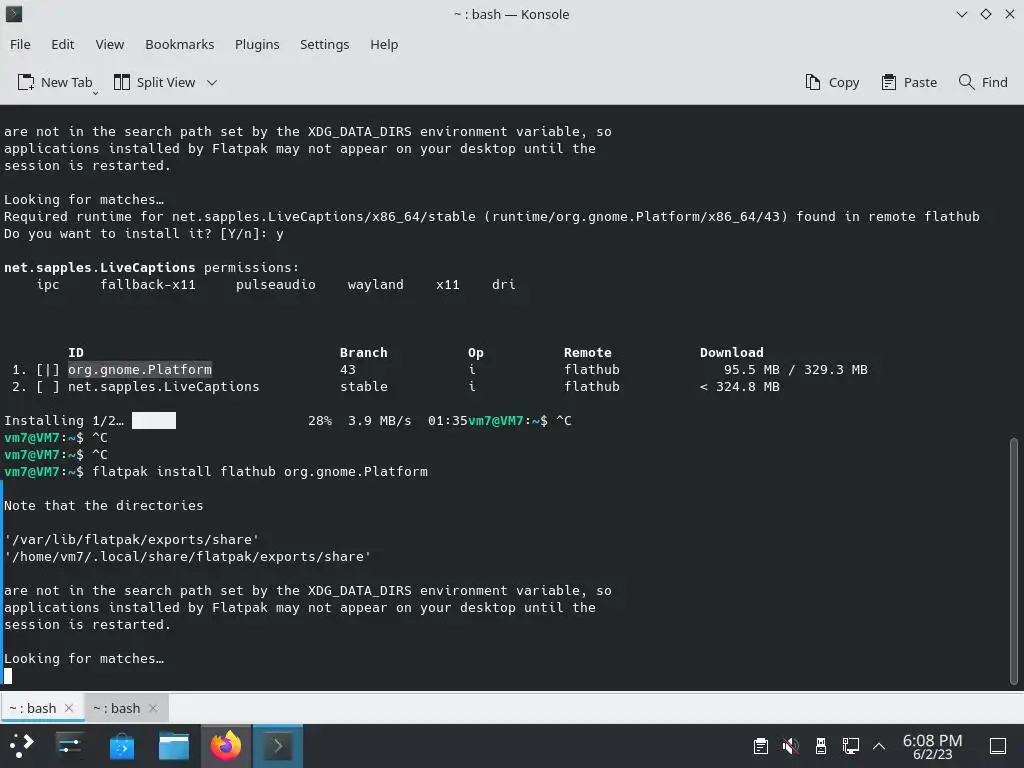Click the terminal cursor block at bottom
Image resolution: width=1024 pixels, height=768 pixels.
8,676
